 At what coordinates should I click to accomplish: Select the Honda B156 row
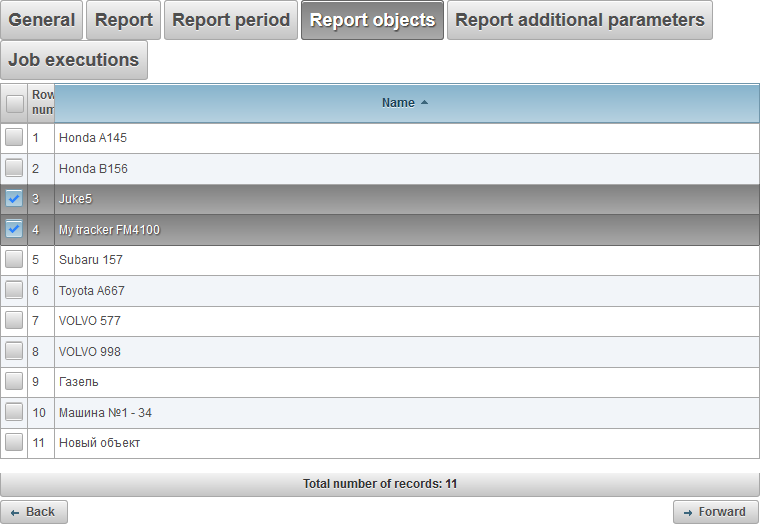point(93,168)
